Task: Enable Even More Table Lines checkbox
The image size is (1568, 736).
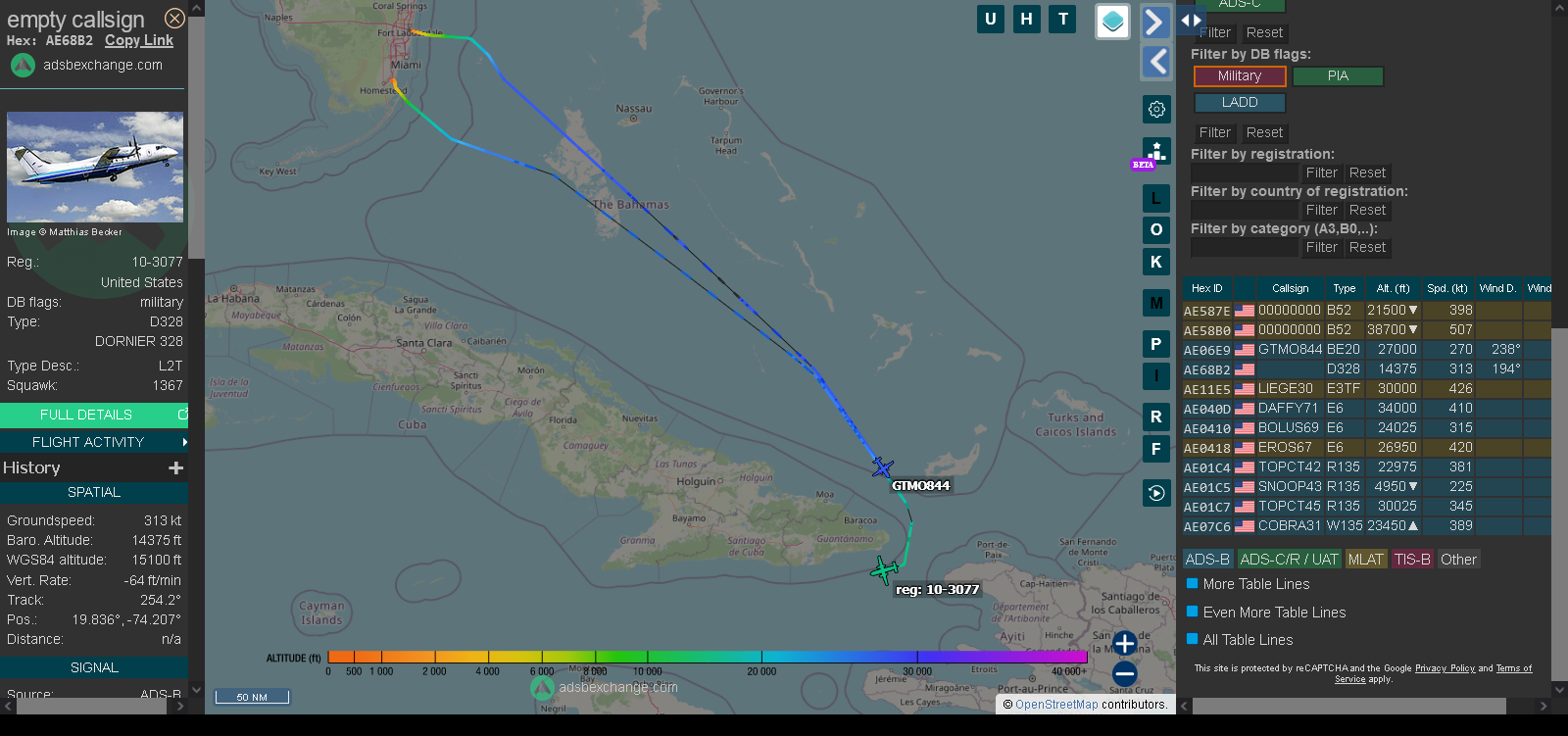Action: (x=1193, y=612)
